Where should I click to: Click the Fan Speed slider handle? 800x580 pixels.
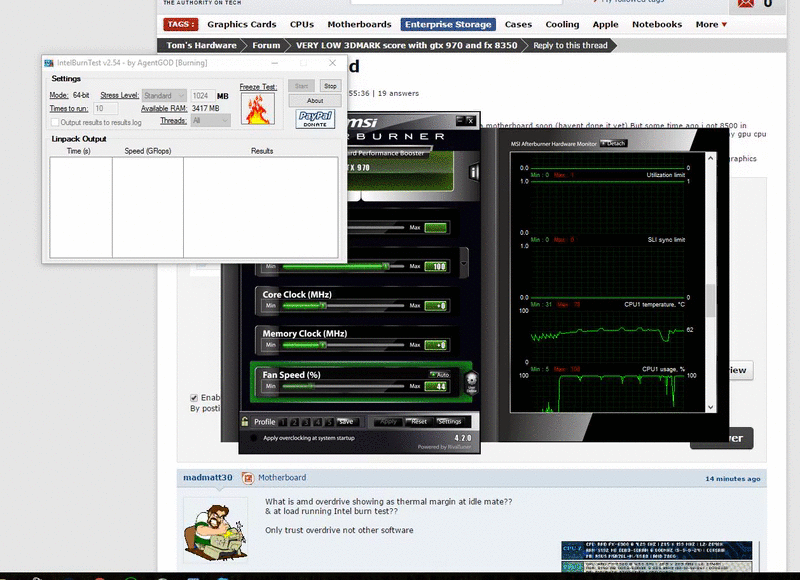[x=312, y=386]
